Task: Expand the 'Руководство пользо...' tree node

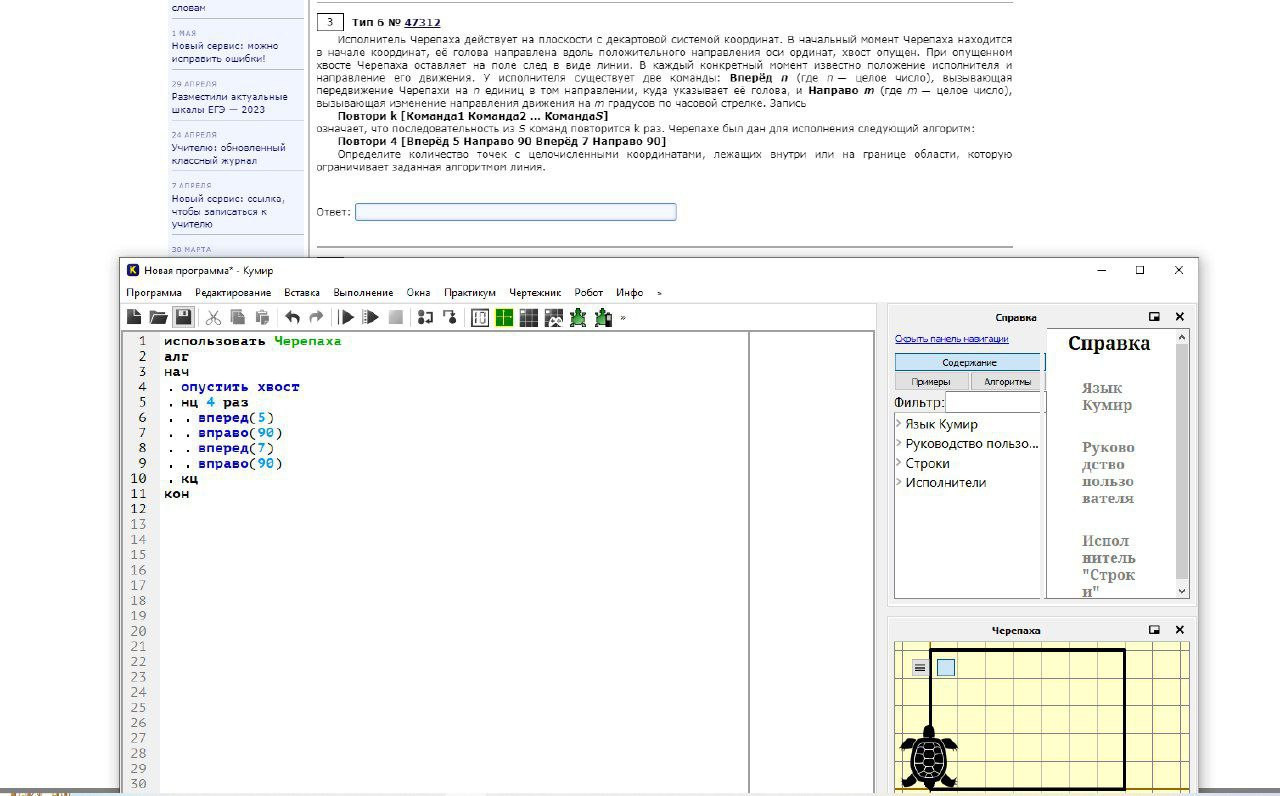Action: (x=899, y=443)
